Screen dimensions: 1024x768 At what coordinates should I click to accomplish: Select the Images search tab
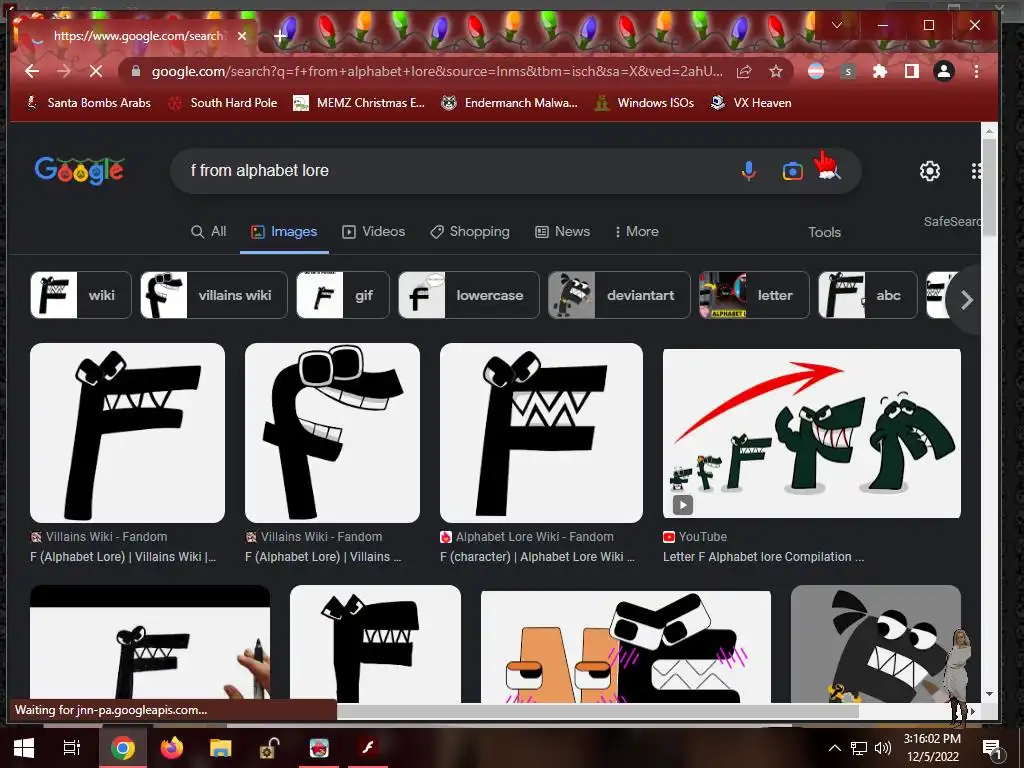[x=284, y=231]
